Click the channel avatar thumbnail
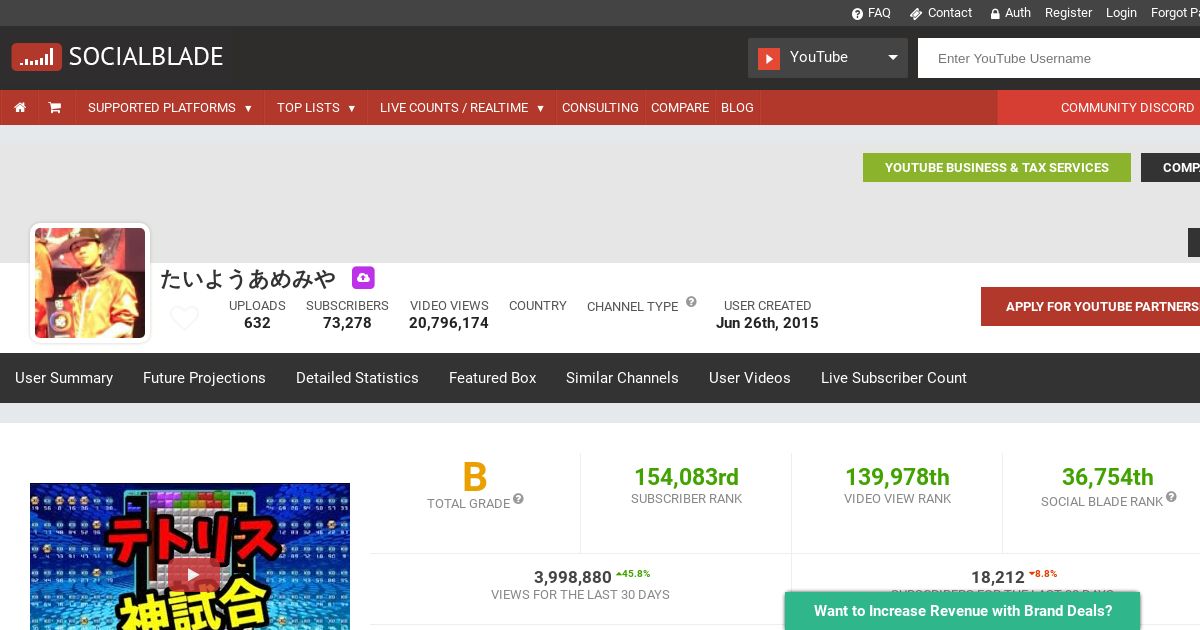The image size is (1200, 630). (90, 283)
